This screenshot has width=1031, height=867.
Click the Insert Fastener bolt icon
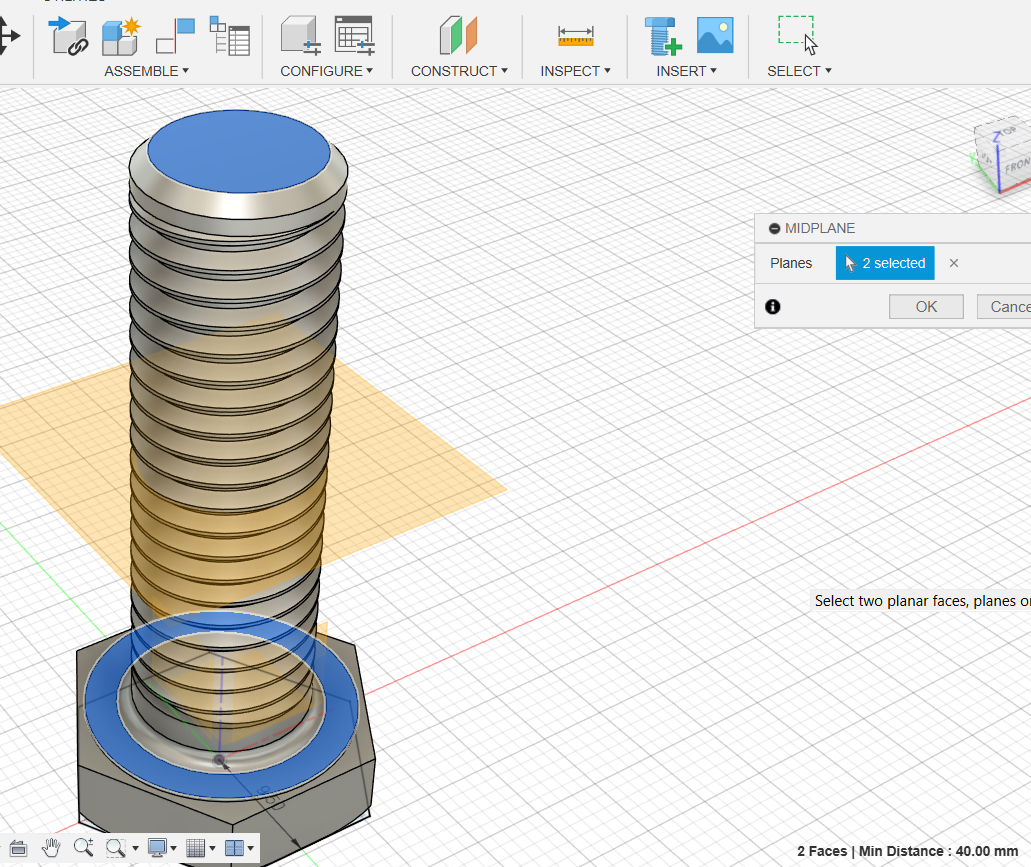(662, 36)
